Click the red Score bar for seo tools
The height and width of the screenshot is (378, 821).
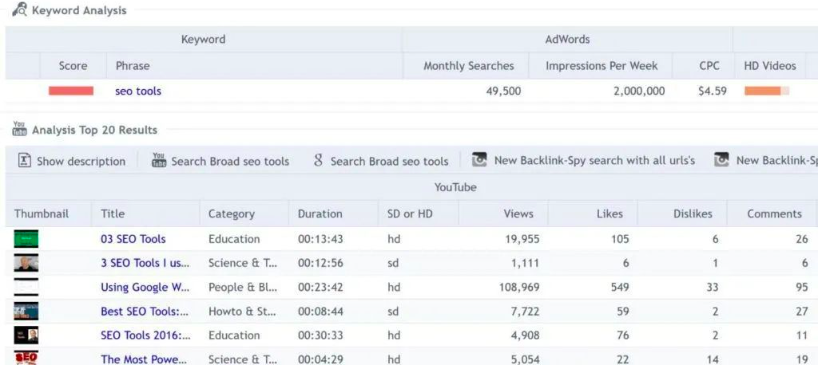click(71, 91)
